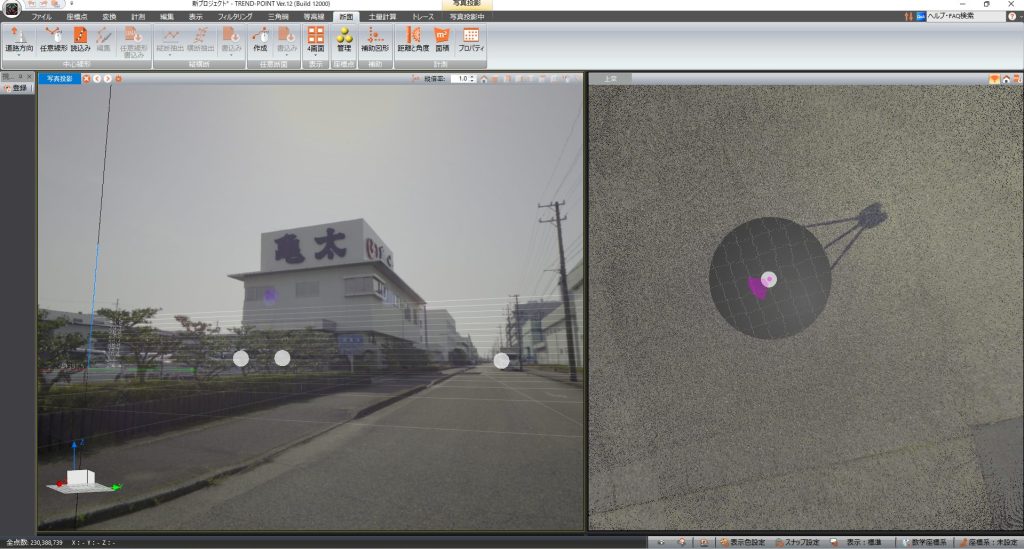Click the 面積 area measurement icon

pyautogui.click(x=442, y=36)
